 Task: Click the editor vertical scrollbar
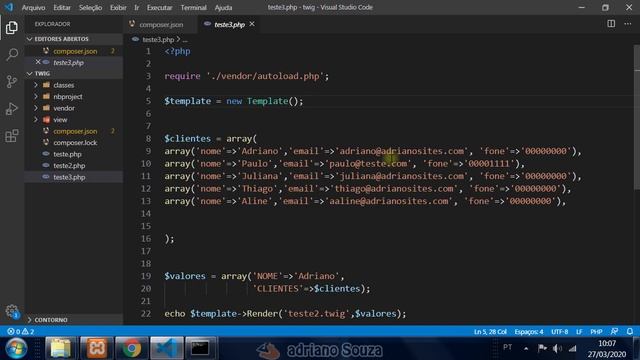tap(637, 118)
